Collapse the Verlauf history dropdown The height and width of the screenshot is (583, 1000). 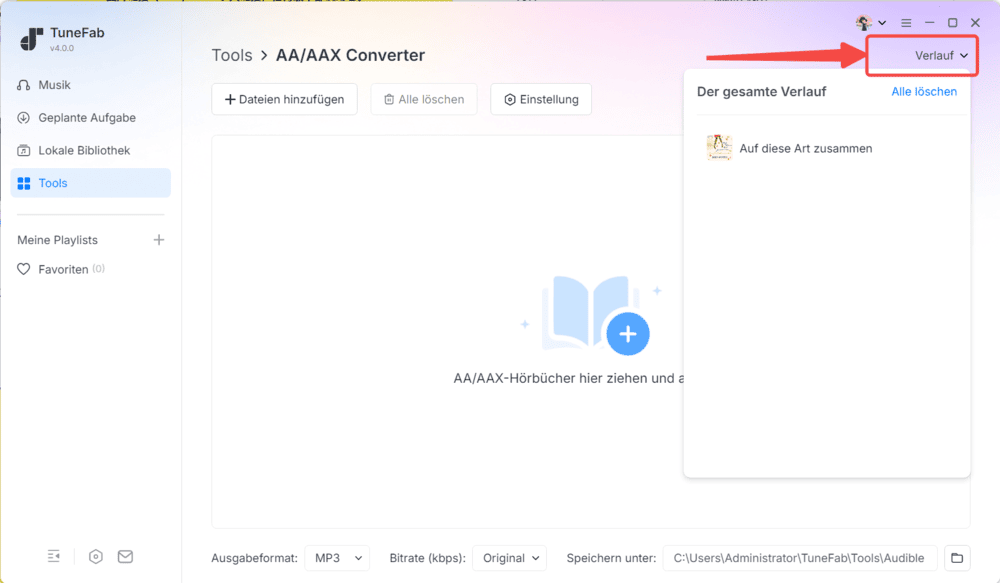click(942, 56)
